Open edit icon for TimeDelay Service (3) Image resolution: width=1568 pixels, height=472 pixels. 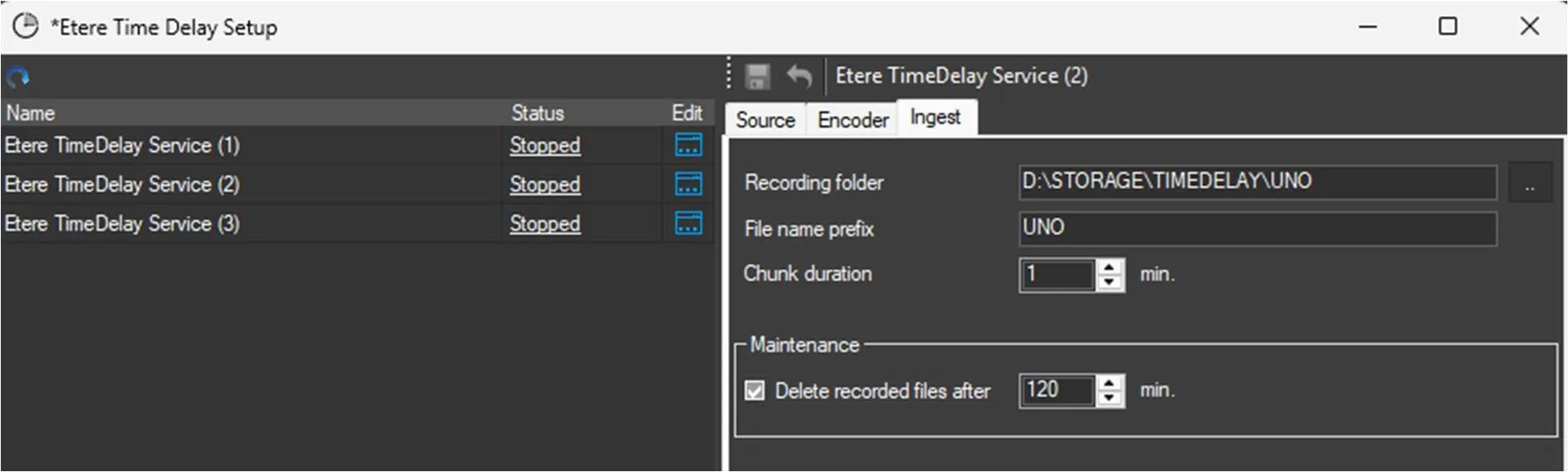(688, 224)
